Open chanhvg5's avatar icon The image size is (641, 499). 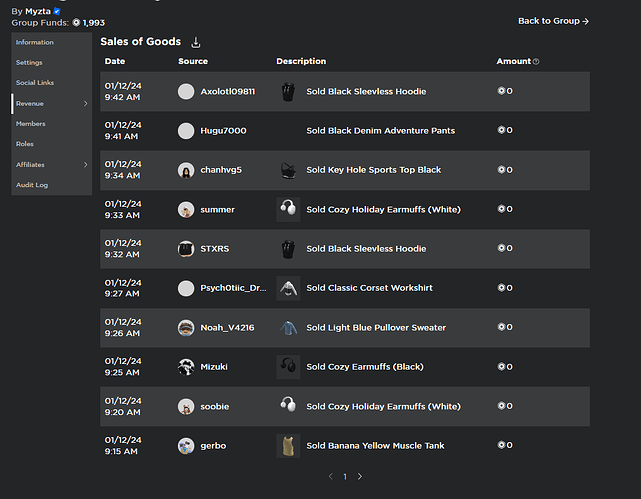point(186,170)
